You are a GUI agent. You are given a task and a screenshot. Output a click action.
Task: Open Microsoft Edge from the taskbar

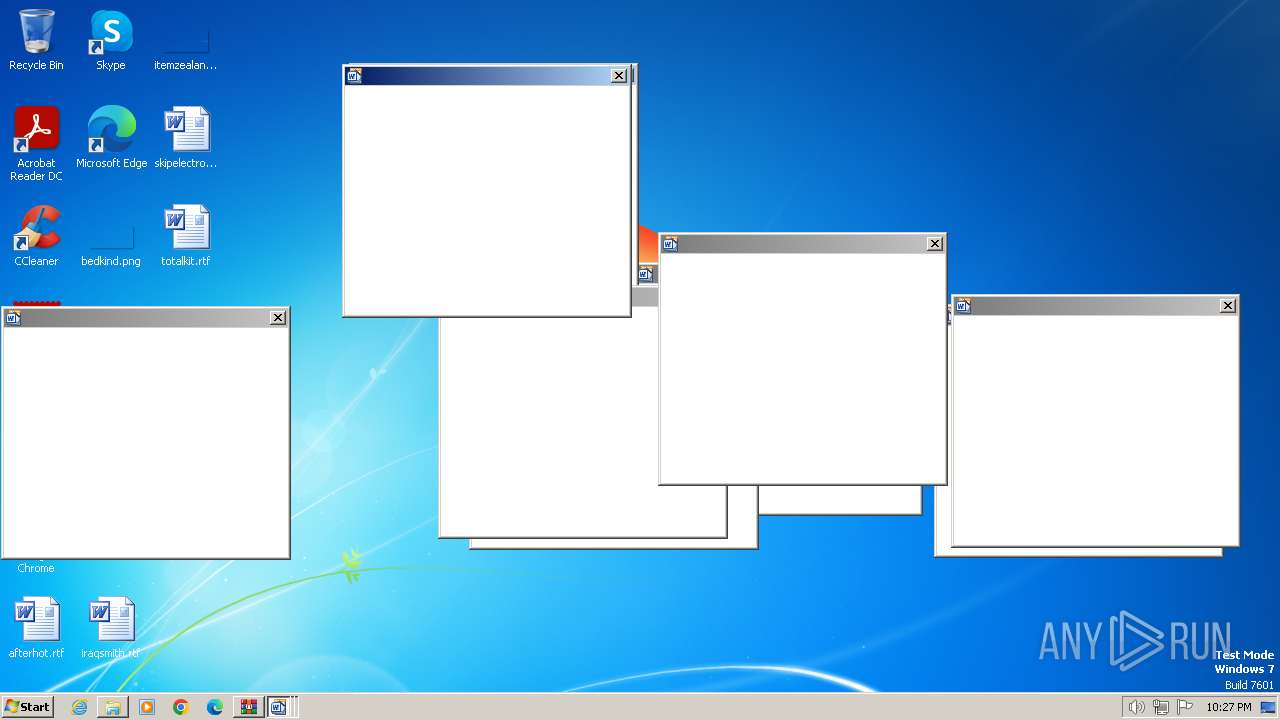[x=214, y=707]
